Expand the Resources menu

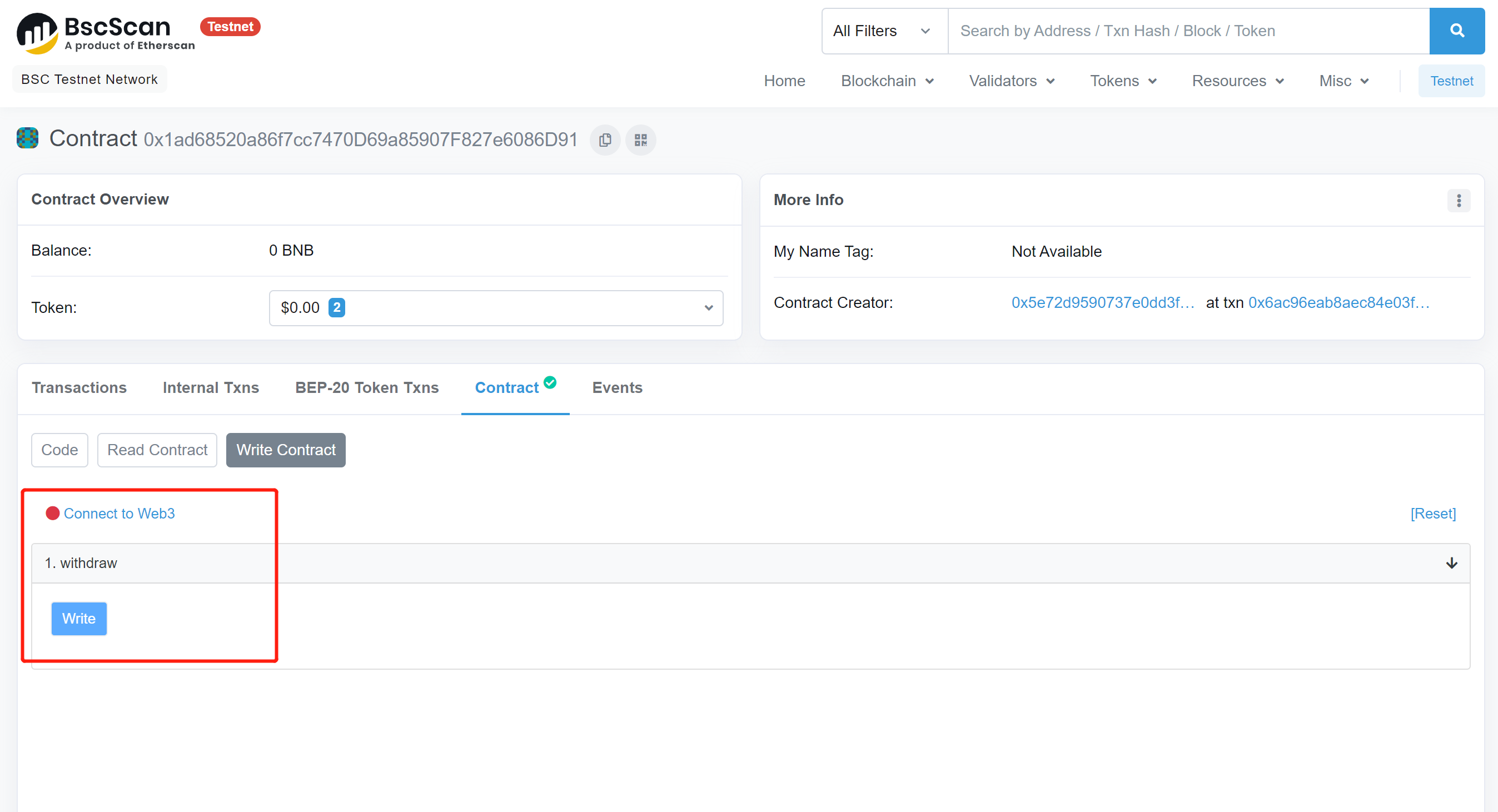(1237, 81)
